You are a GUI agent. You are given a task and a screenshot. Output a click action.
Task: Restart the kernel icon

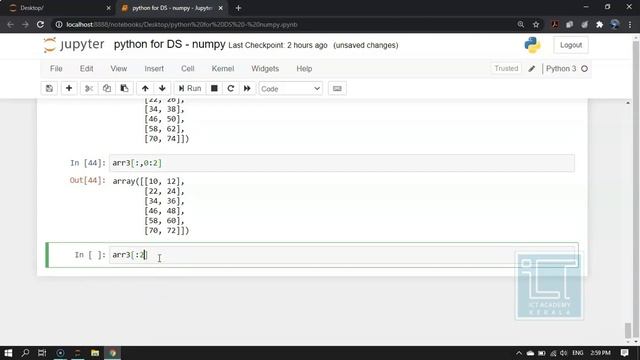231,89
